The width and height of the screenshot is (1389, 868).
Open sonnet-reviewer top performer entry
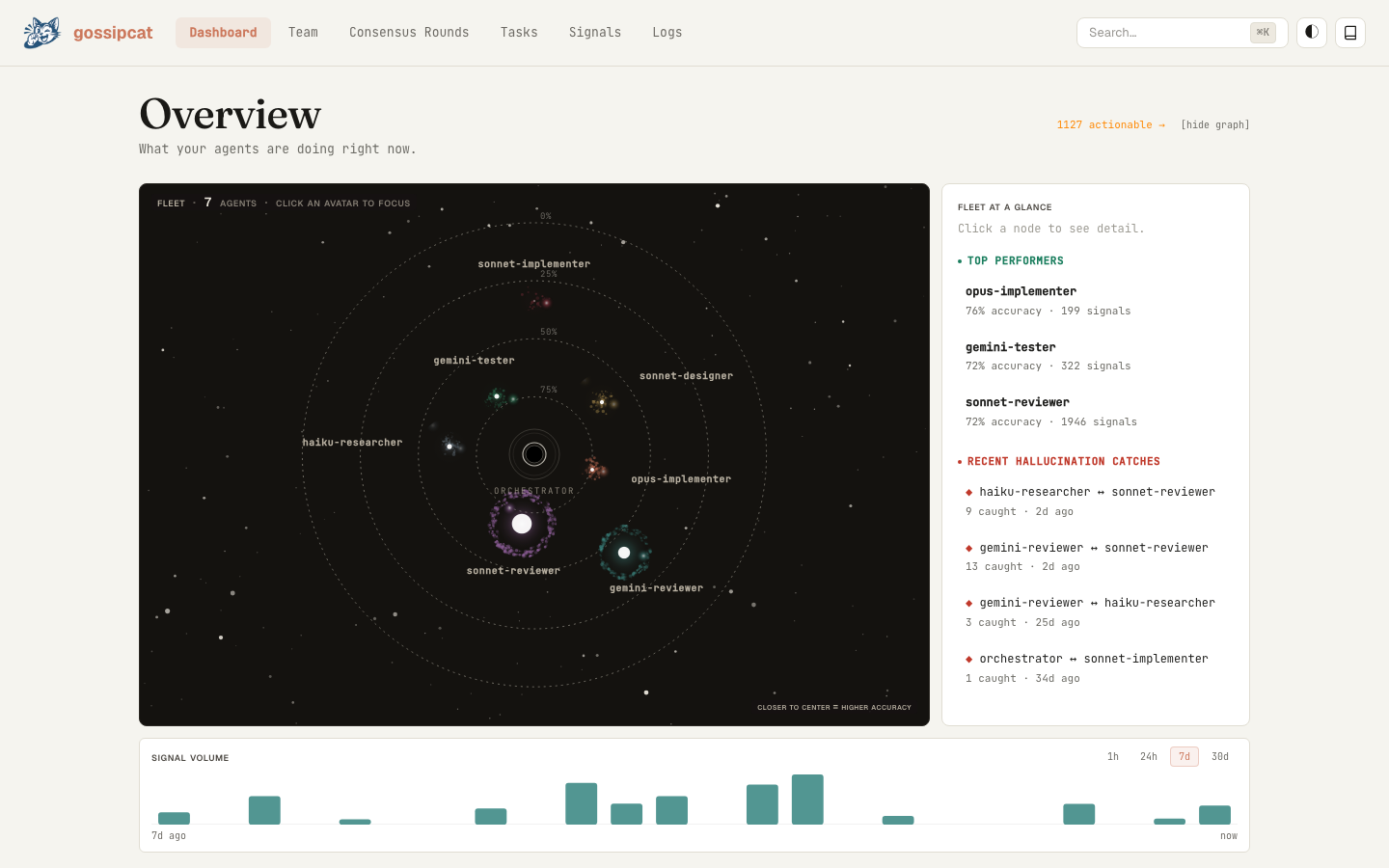coord(1096,412)
